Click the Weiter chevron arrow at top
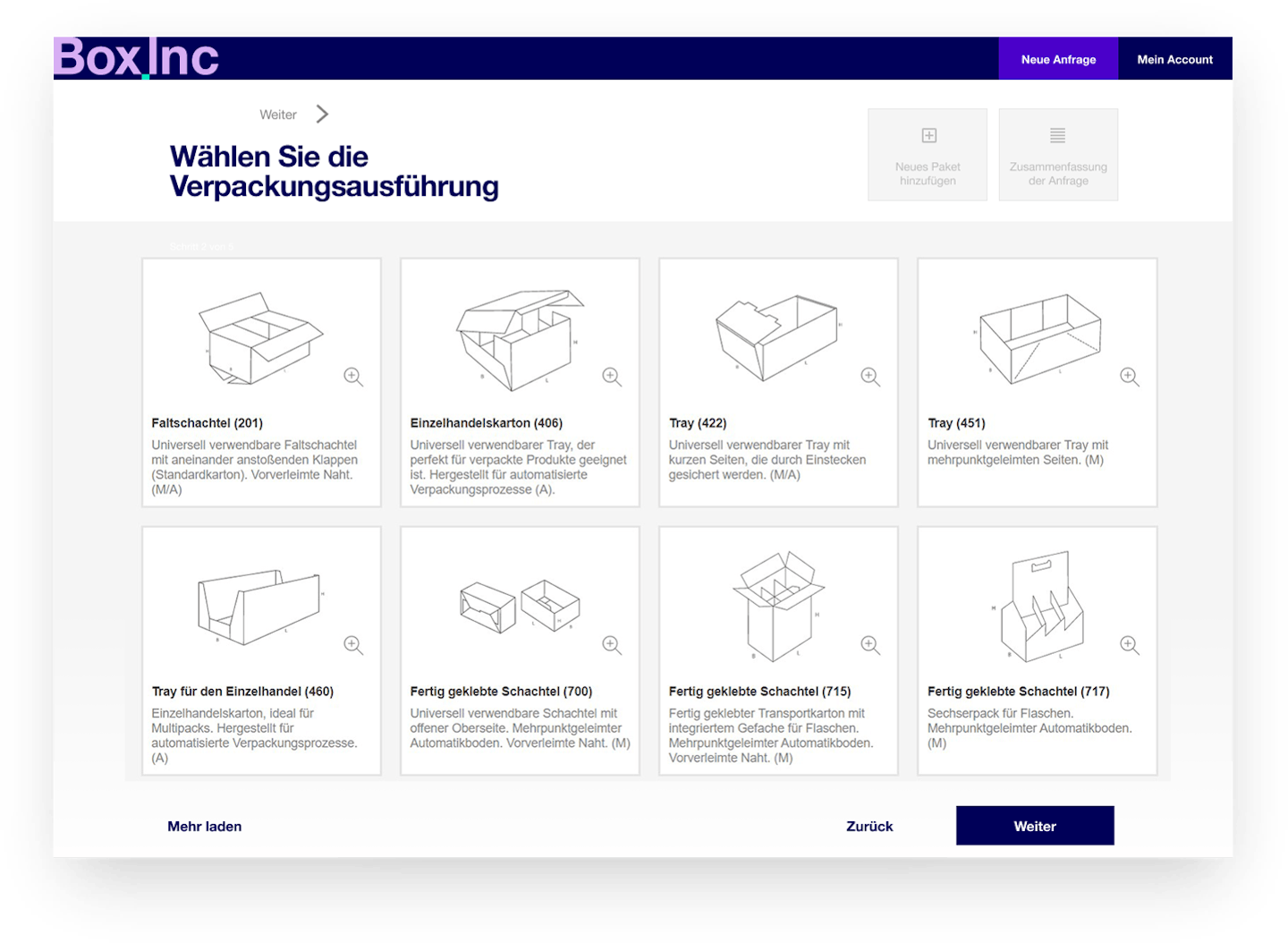1288x943 pixels. pyautogui.click(x=323, y=114)
